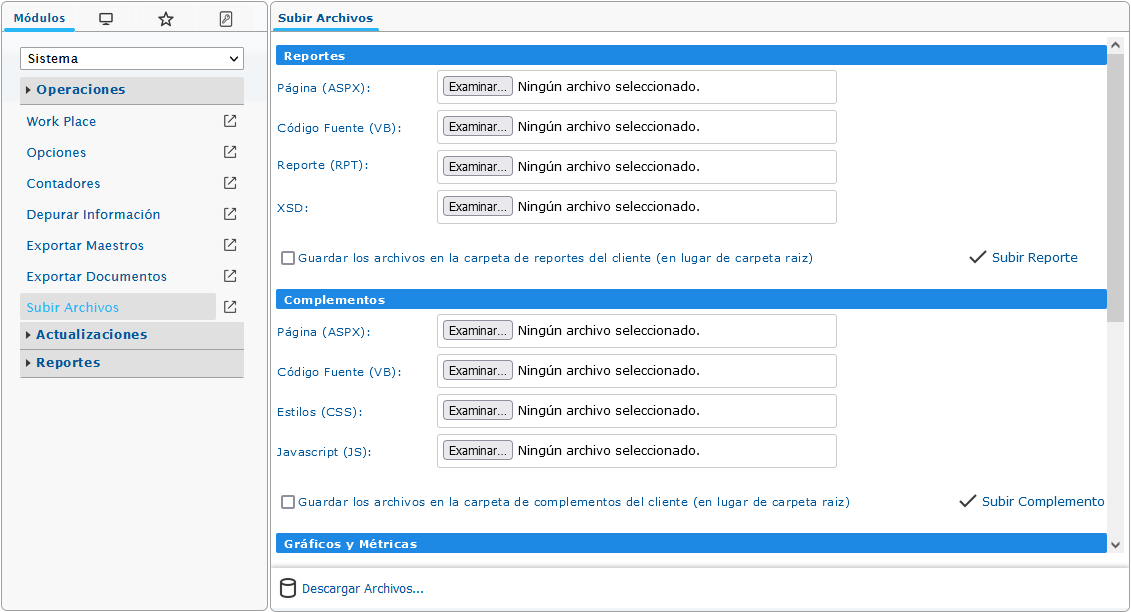1131x612 pixels.
Task: Open the Sistema module dropdown
Action: [x=132, y=58]
